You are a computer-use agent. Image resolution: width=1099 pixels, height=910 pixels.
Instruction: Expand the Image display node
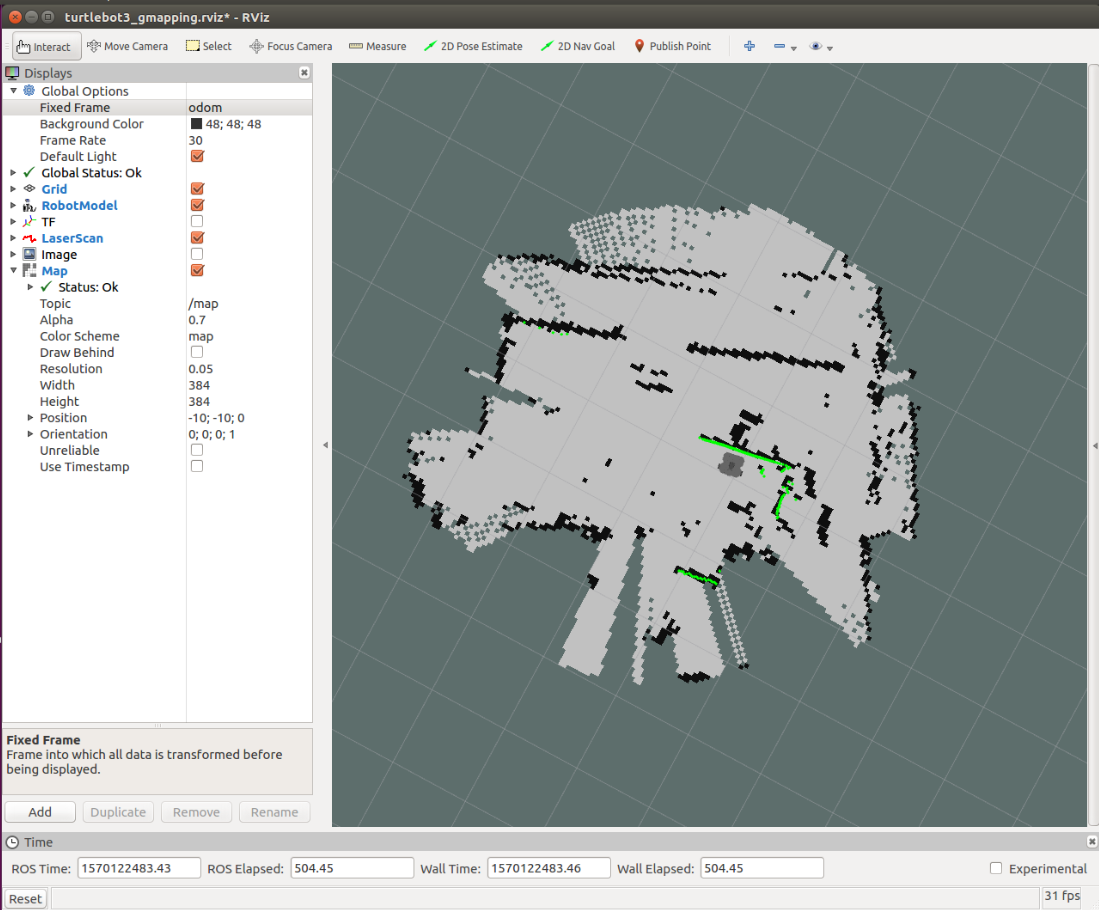[13, 254]
